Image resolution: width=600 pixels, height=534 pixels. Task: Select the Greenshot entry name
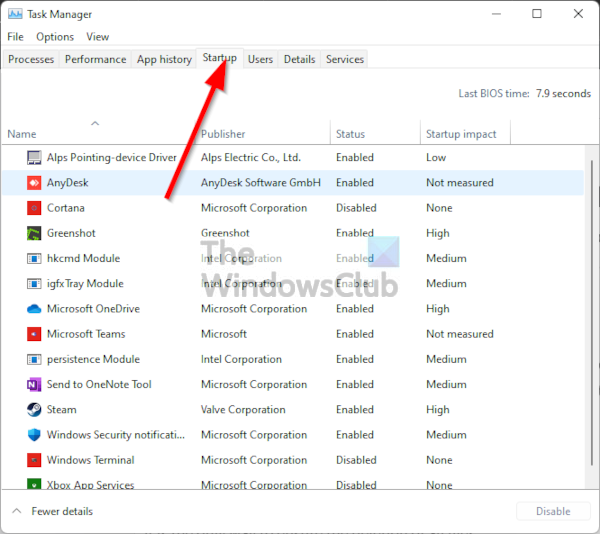coord(71,233)
